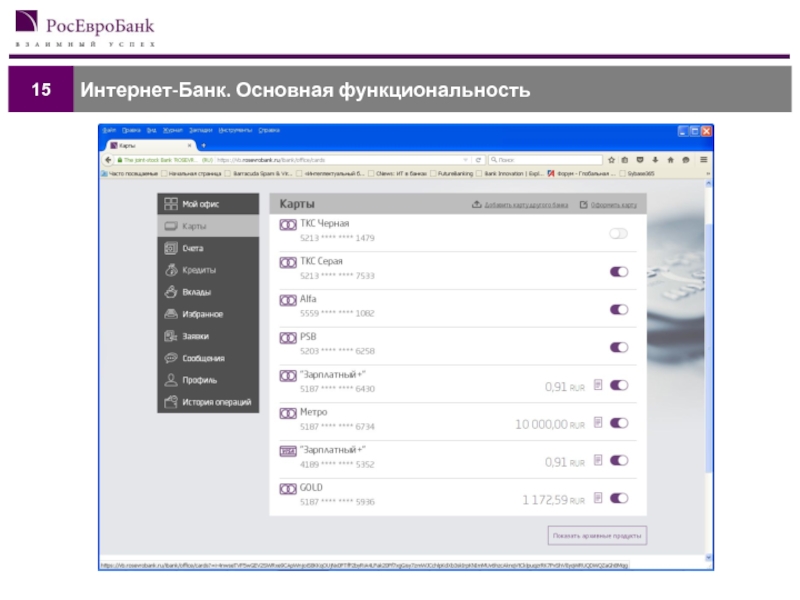Viewport: 800px width, 600px height.
Task: Select Карты in the left sidebar
Action: click(x=208, y=226)
